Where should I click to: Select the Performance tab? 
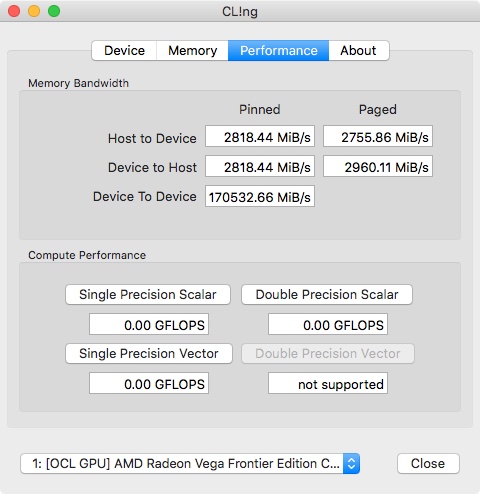278,51
